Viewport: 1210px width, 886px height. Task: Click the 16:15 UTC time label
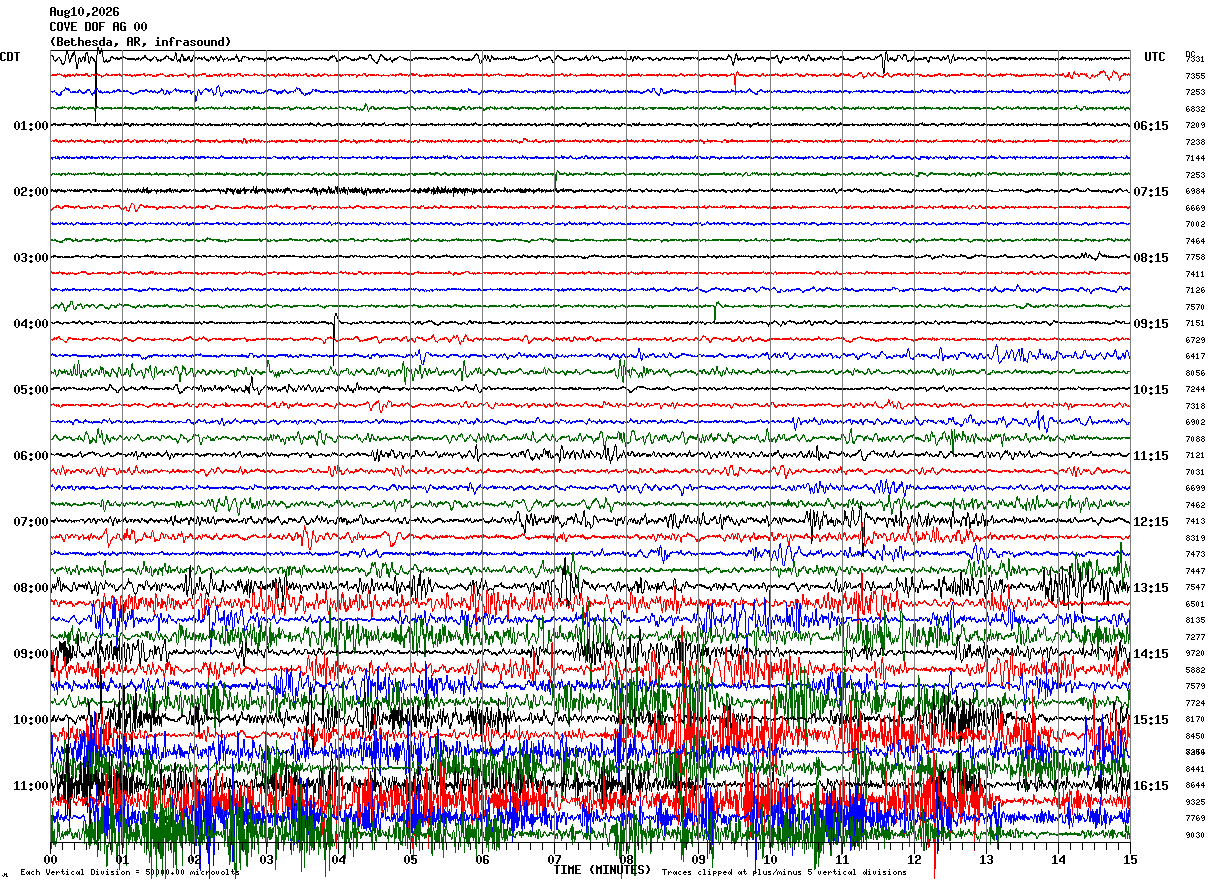(1151, 786)
